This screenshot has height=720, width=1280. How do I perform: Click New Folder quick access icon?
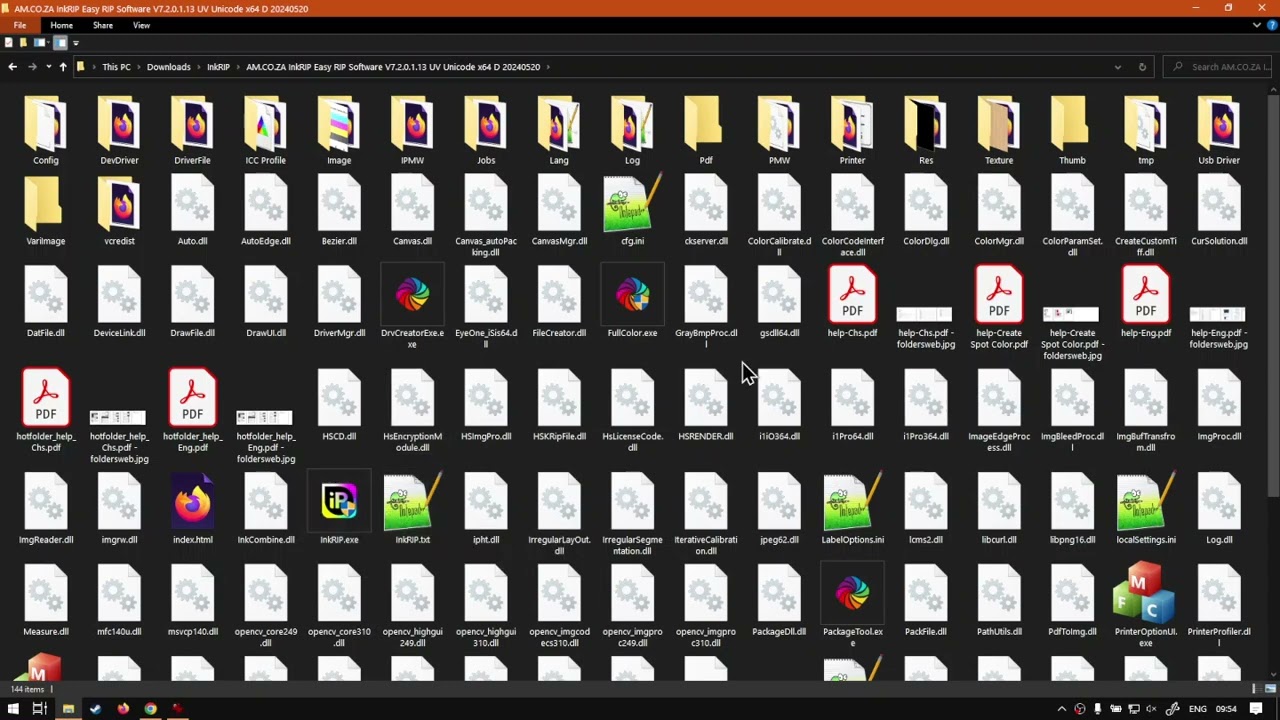tap(24, 43)
